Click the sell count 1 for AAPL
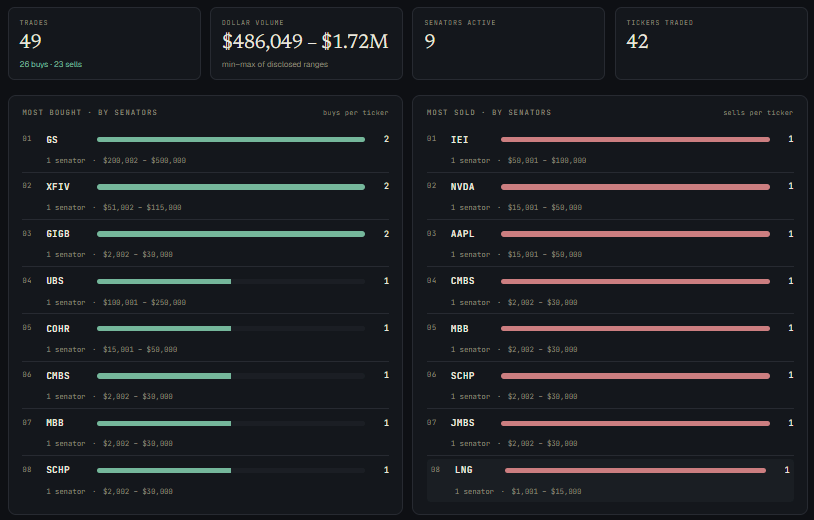The image size is (814, 520). (791, 234)
